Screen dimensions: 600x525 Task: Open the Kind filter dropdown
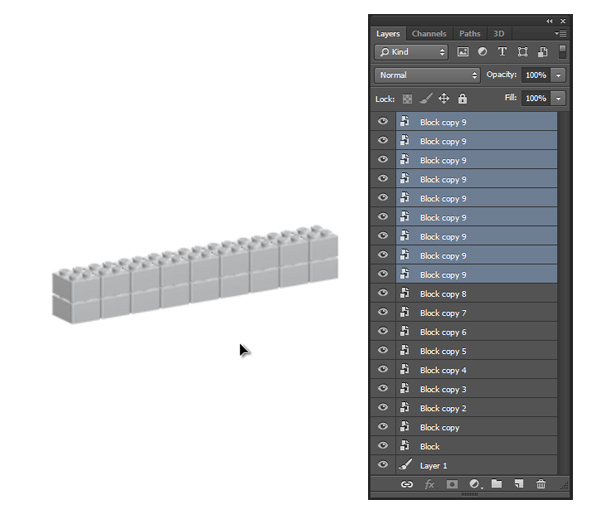coord(411,52)
